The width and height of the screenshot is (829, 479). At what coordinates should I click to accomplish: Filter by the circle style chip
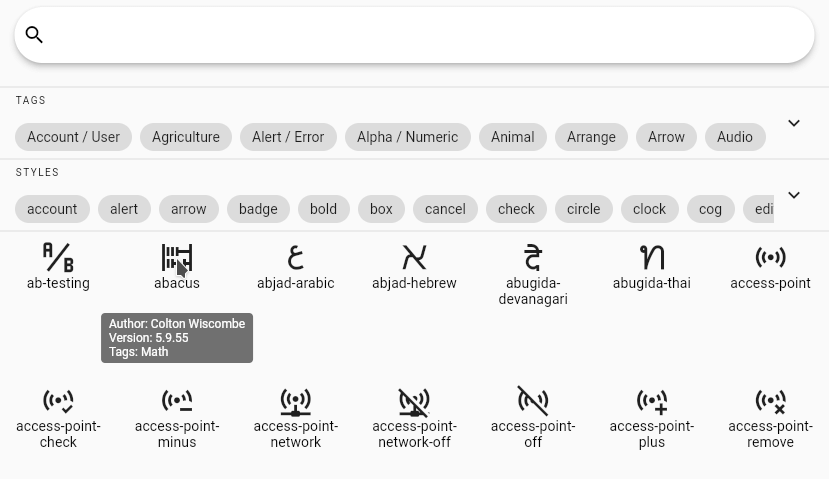click(583, 209)
